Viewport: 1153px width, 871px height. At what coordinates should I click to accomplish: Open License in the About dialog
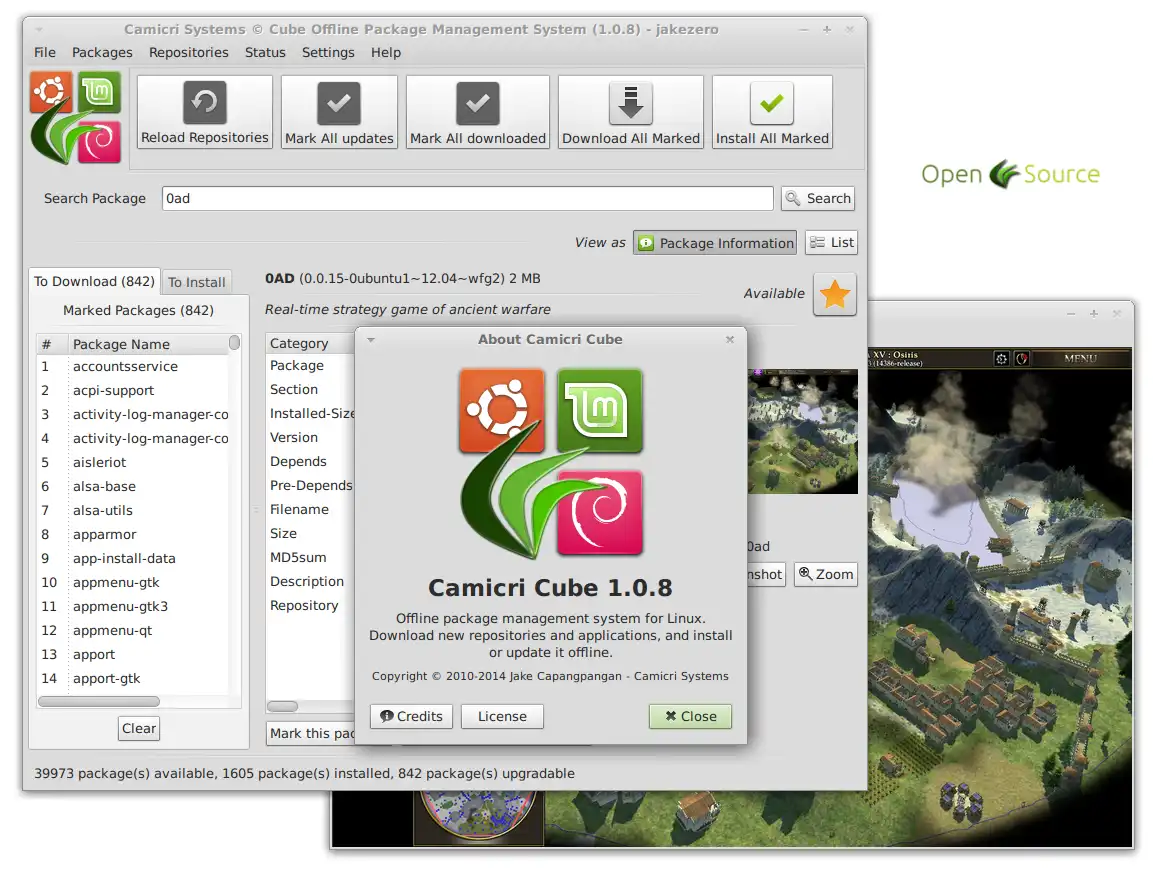(x=502, y=717)
